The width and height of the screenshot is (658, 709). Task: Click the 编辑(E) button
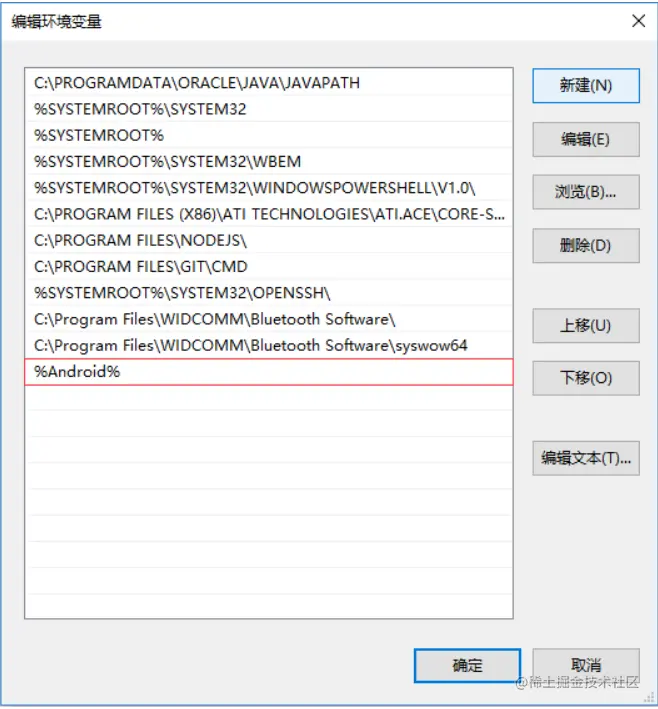click(x=586, y=139)
